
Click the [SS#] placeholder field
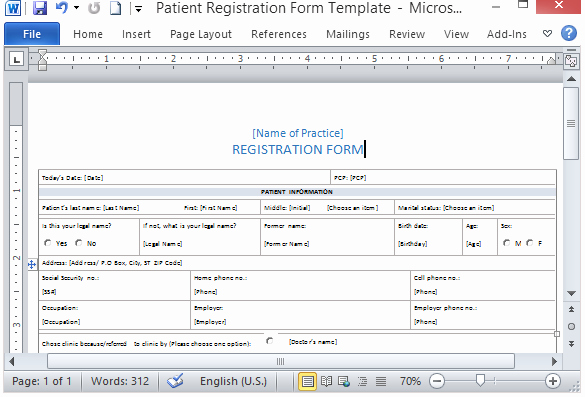[x=49, y=292]
